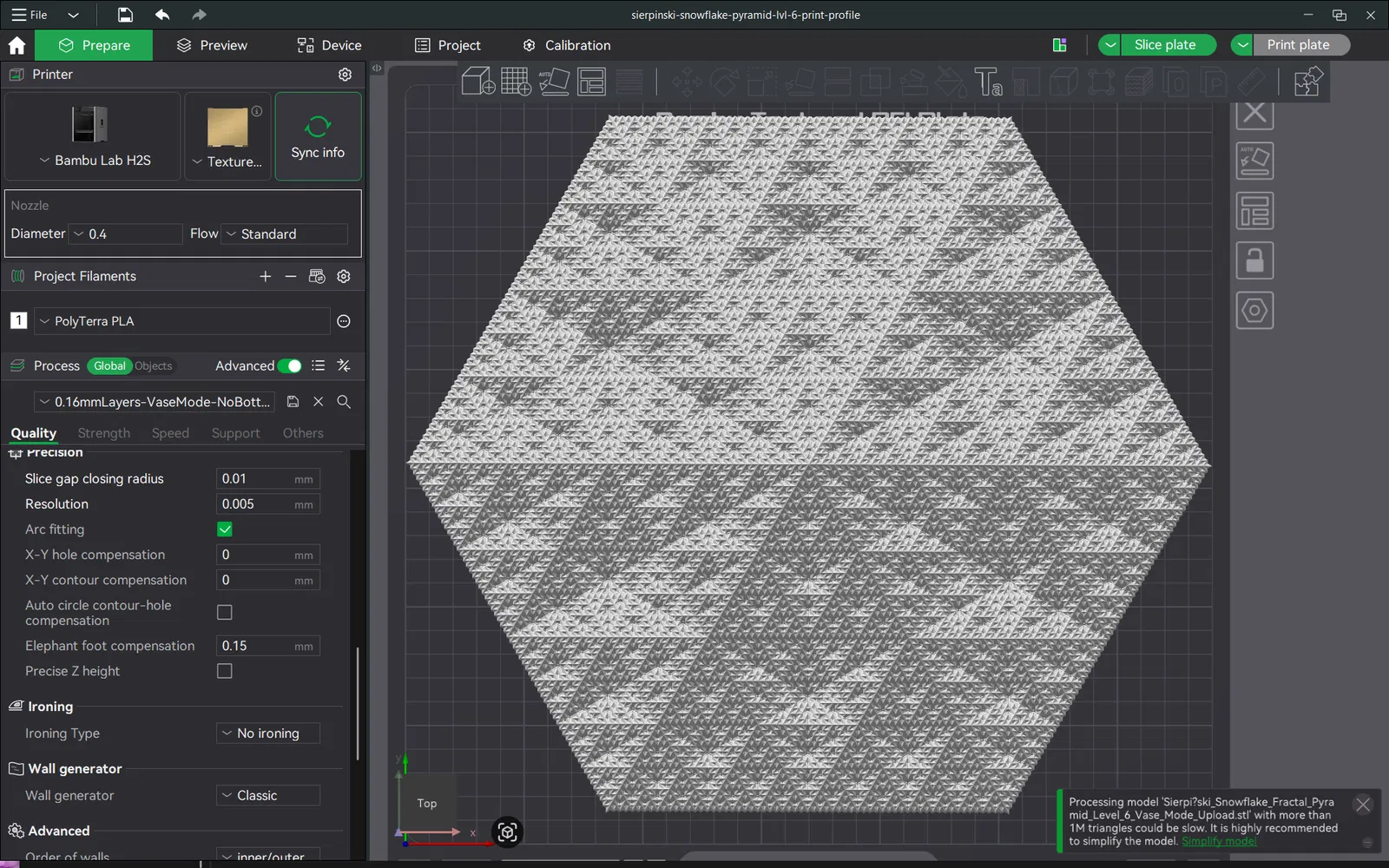Click the plate lock icon
Viewport: 1389px width, 868px height.
point(1254,260)
